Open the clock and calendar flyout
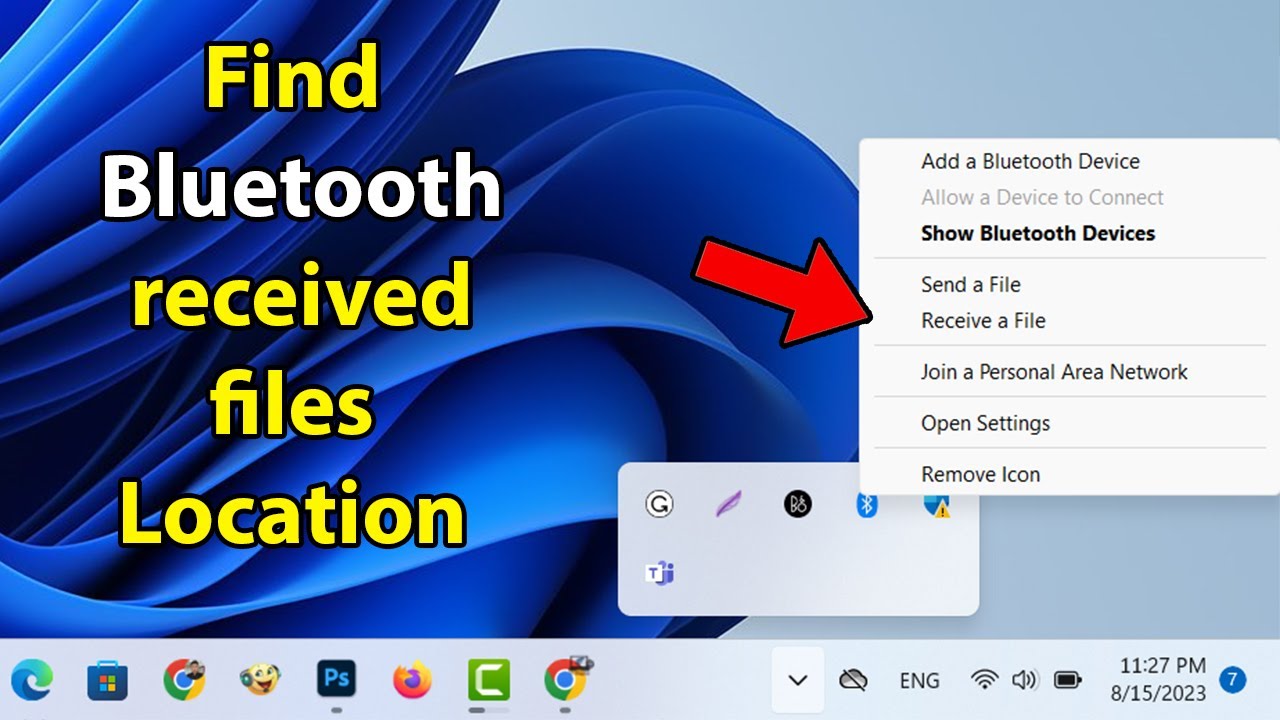1280x720 pixels. pyautogui.click(x=1158, y=679)
